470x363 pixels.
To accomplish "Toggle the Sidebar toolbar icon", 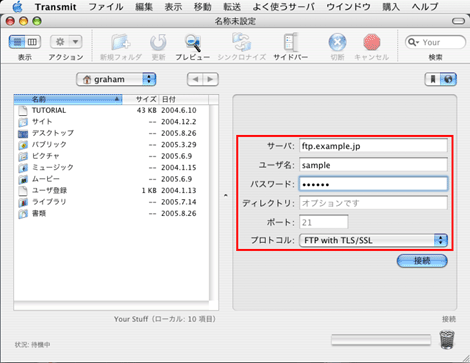I will pos(290,42).
